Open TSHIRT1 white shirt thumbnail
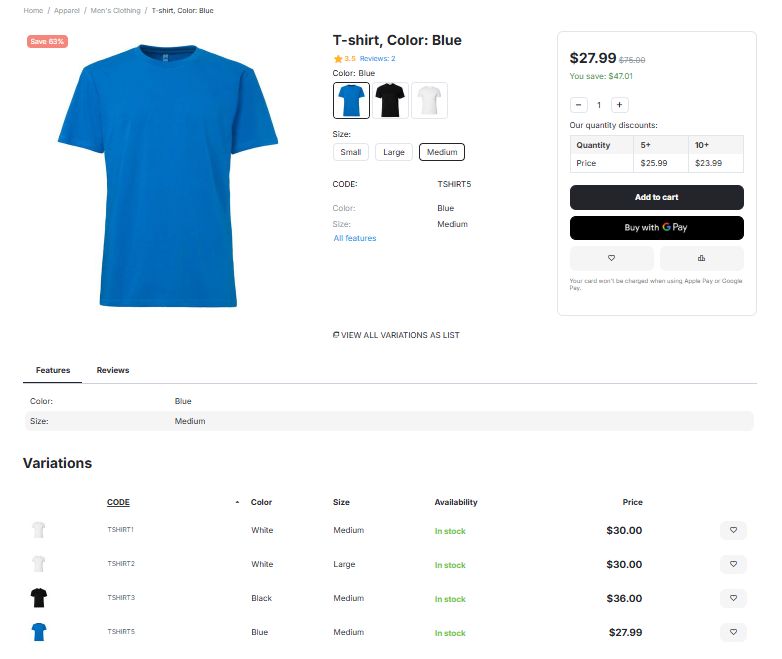This screenshot has width=782, height=659. [x=39, y=530]
